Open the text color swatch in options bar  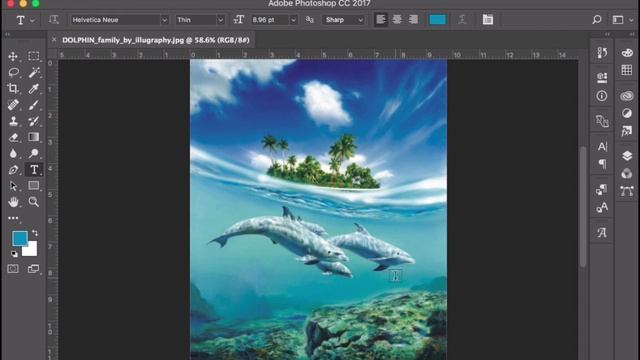(x=437, y=20)
